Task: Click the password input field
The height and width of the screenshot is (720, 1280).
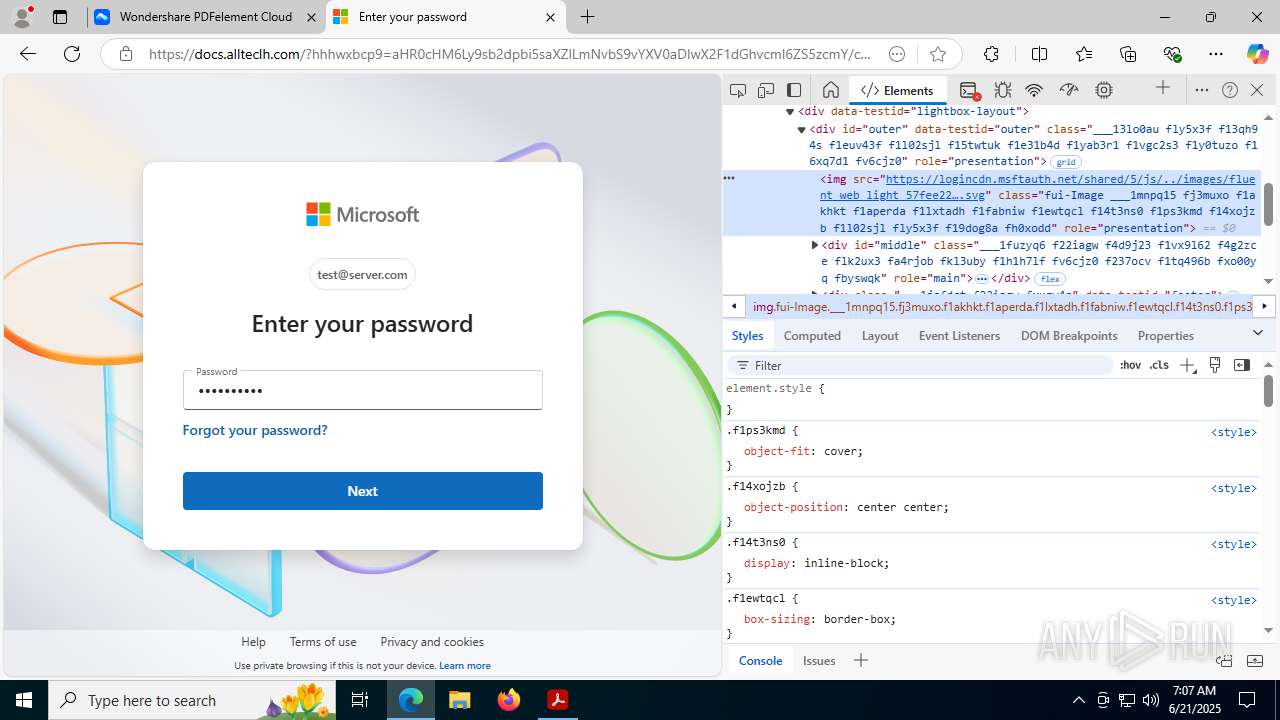Action: point(362,390)
